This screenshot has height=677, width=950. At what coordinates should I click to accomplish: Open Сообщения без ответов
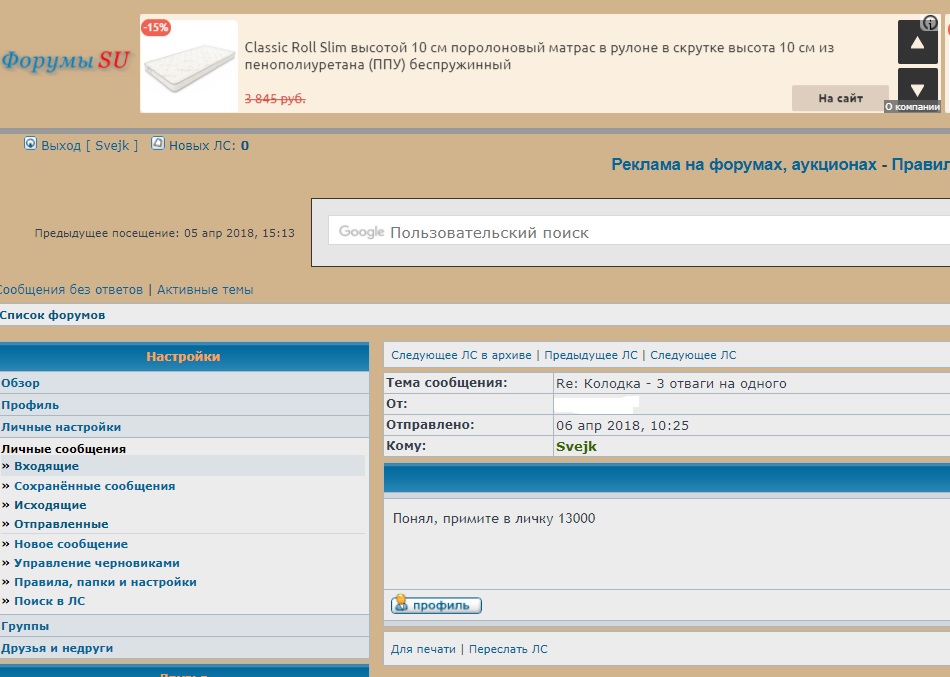[71, 290]
